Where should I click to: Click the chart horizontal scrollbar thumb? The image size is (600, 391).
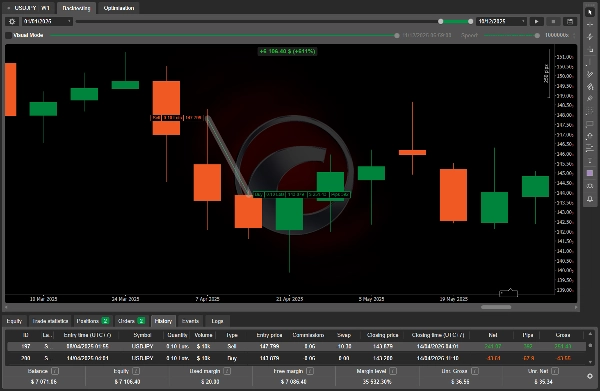[x=496, y=307]
